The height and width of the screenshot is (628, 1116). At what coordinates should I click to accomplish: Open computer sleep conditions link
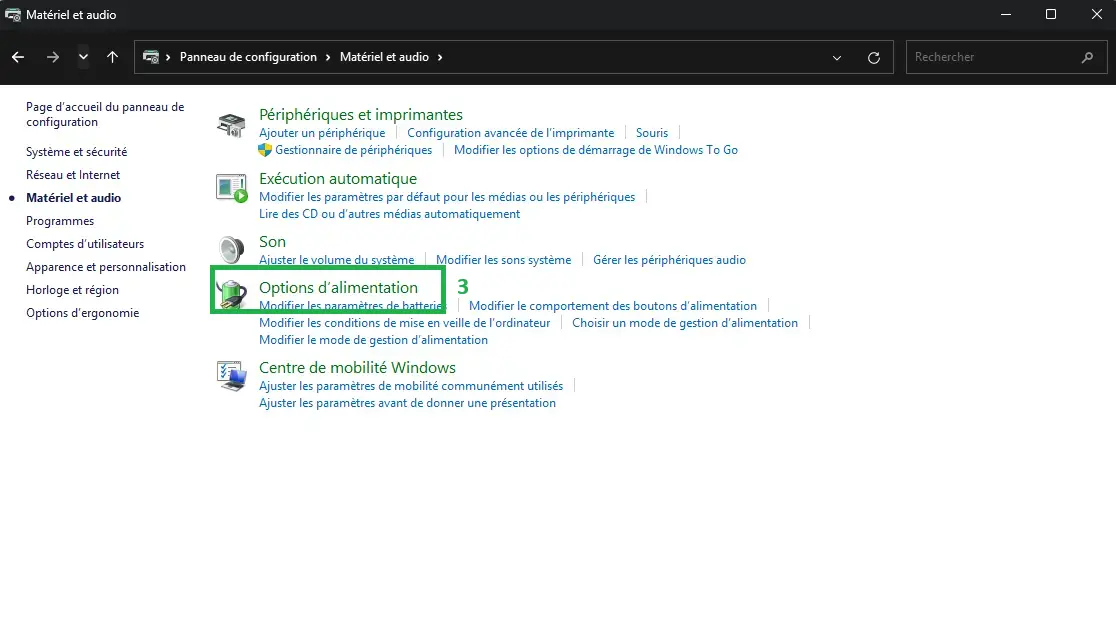[404, 323]
